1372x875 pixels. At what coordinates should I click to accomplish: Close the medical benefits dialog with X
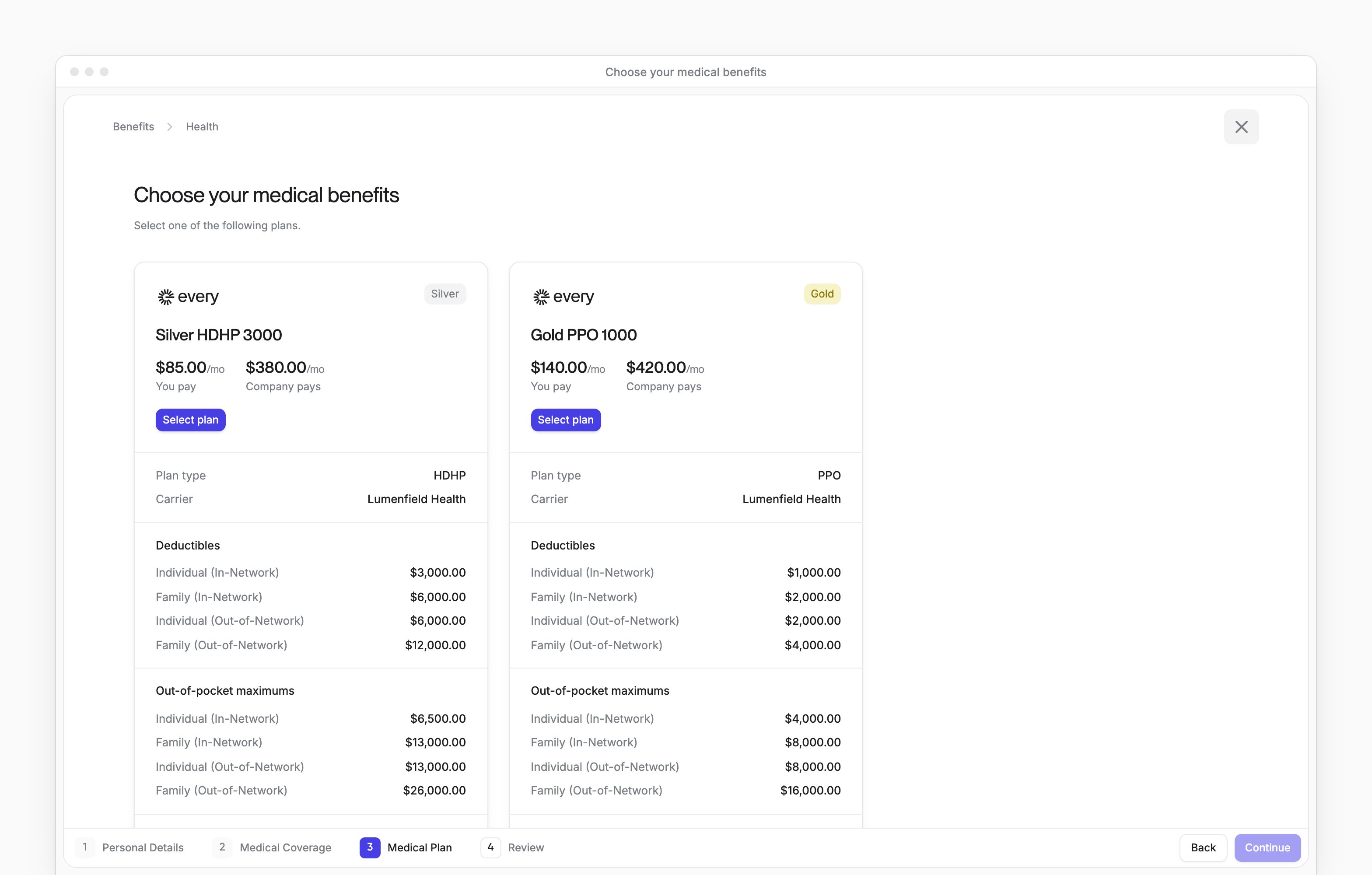[x=1241, y=126]
